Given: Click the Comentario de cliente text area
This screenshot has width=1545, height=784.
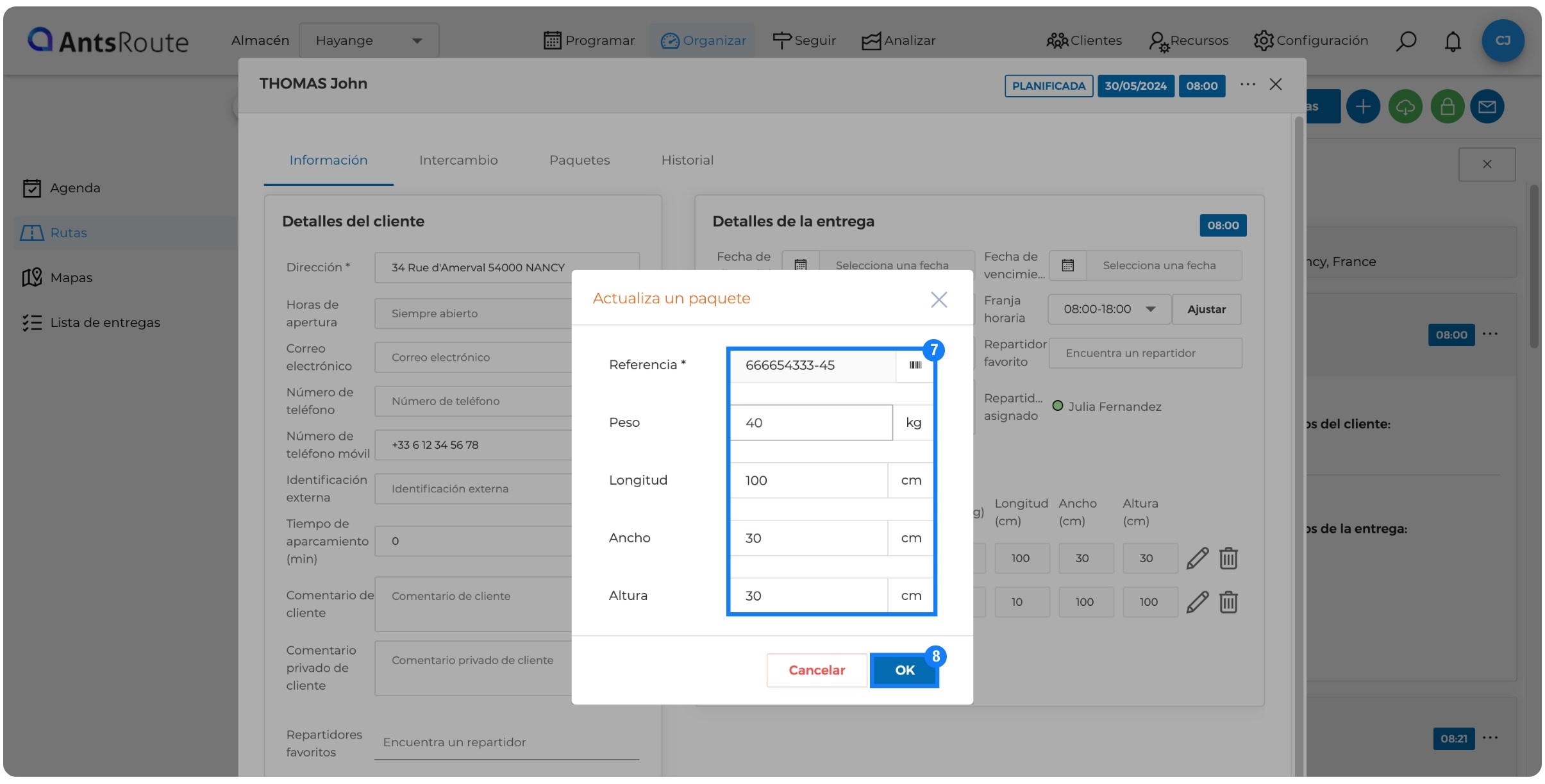Looking at the screenshot, I should click(473, 604).
